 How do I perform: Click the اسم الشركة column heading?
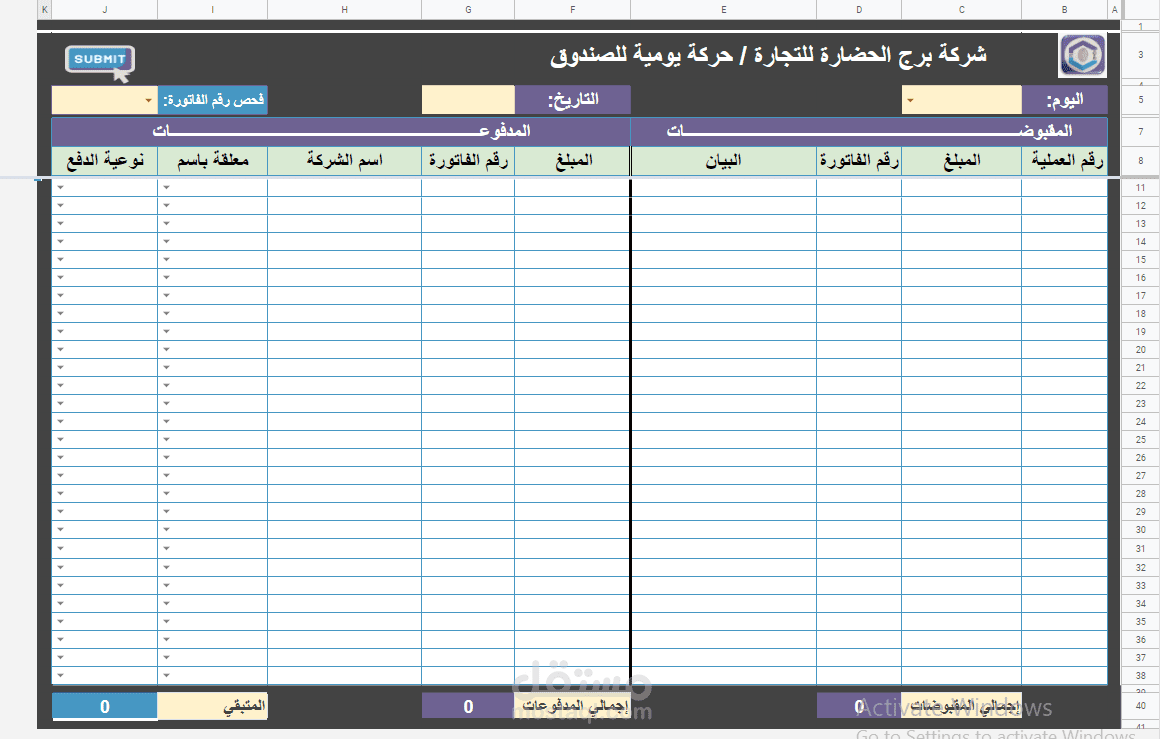(344, 160)
